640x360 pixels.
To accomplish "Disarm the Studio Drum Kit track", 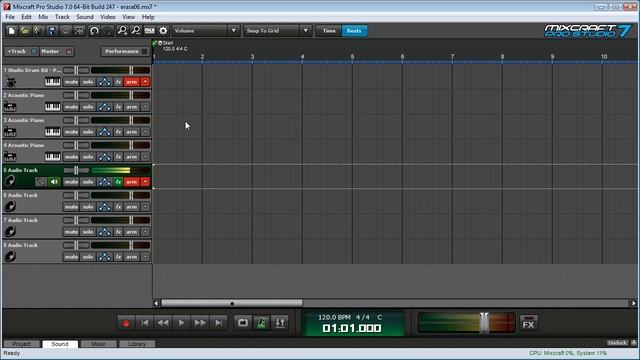I will (131, 82).
